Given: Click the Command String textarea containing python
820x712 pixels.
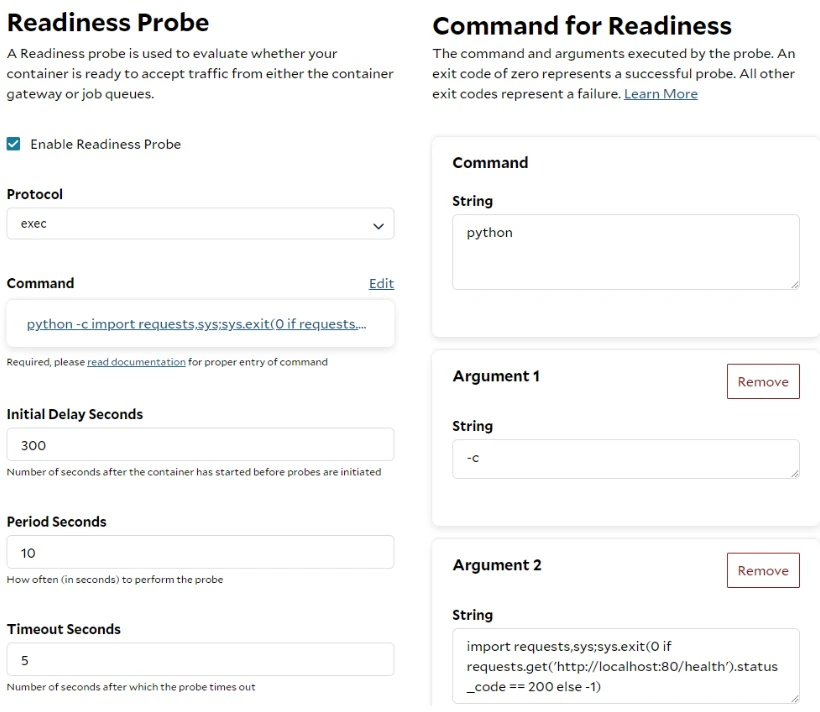Looking at the screenshot, I should [625, 252].
